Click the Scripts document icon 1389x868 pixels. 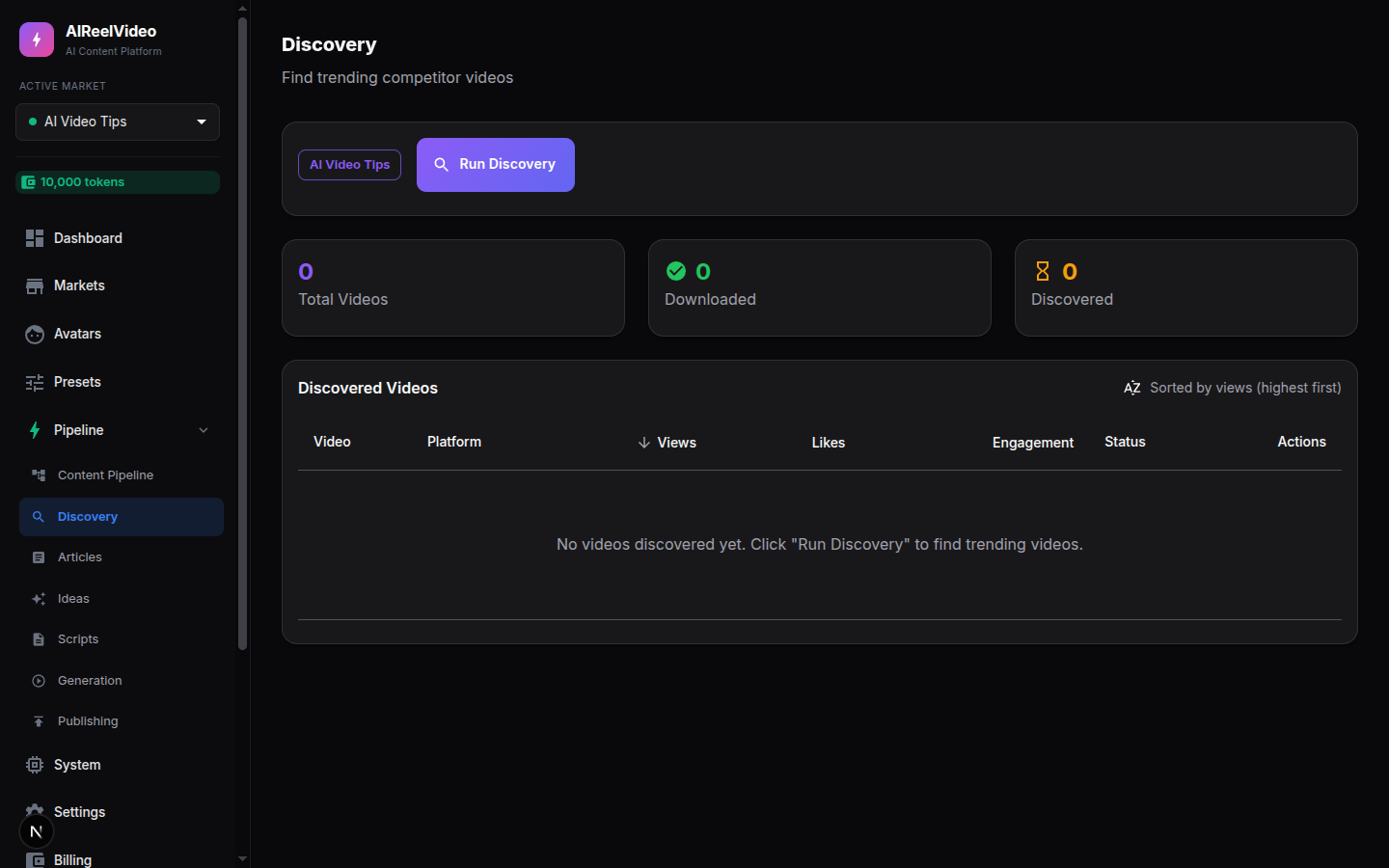40,638
